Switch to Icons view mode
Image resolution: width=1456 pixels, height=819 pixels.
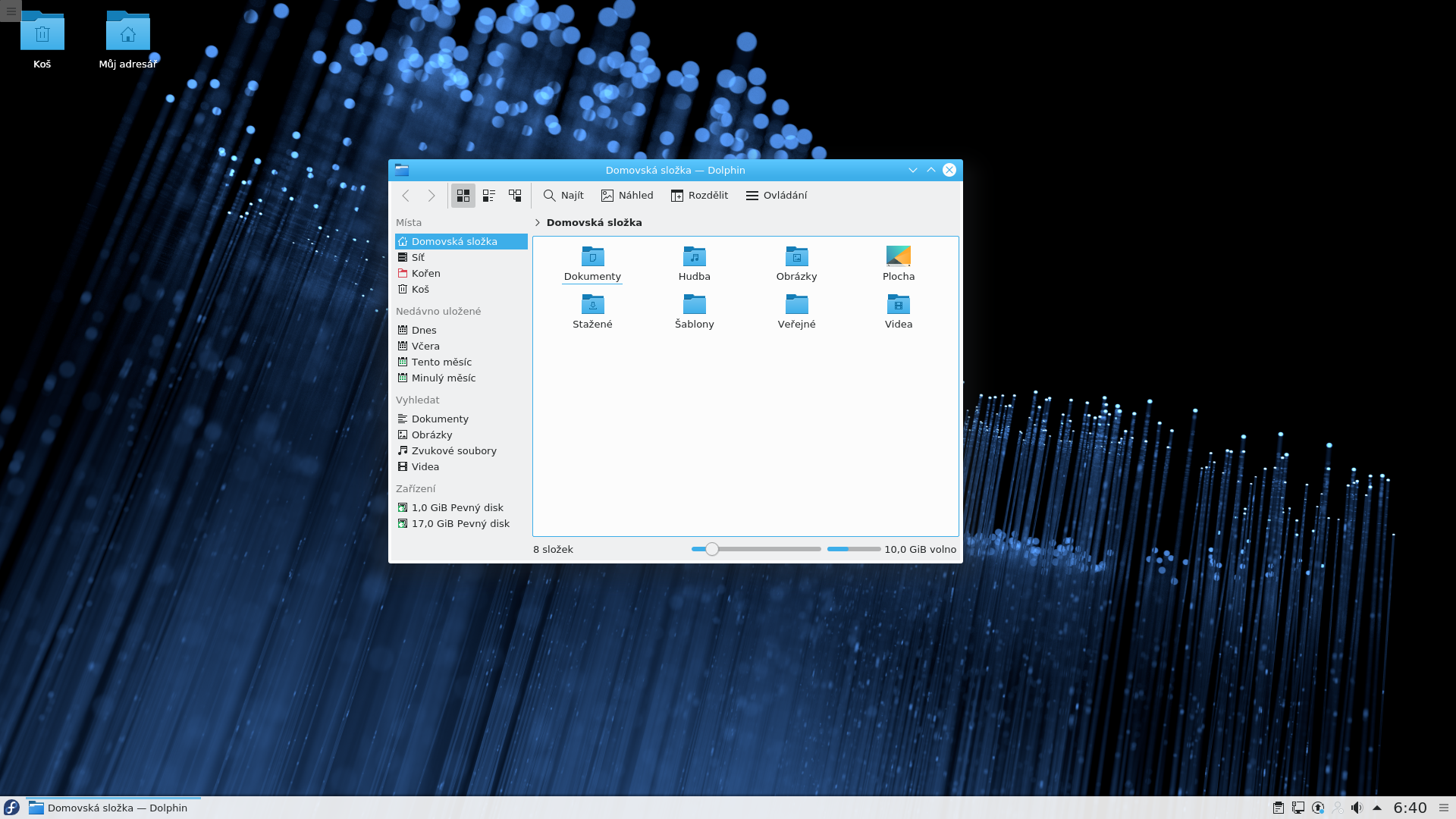click(x=463, y=196)
